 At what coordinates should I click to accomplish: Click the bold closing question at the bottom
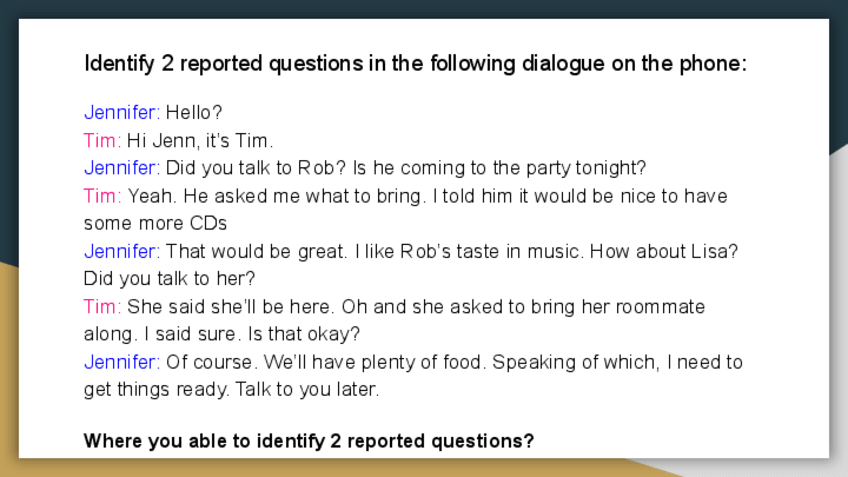[309, 440]
